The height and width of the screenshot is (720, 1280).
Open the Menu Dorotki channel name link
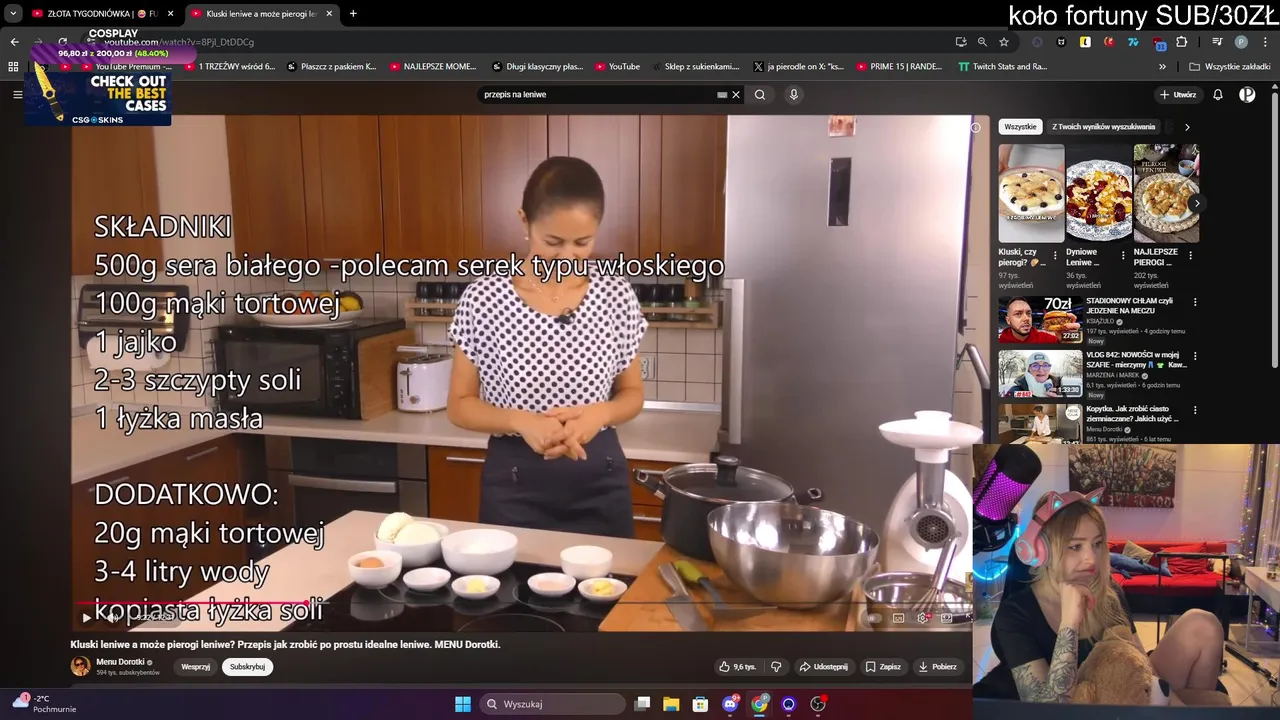coord(120,662)
